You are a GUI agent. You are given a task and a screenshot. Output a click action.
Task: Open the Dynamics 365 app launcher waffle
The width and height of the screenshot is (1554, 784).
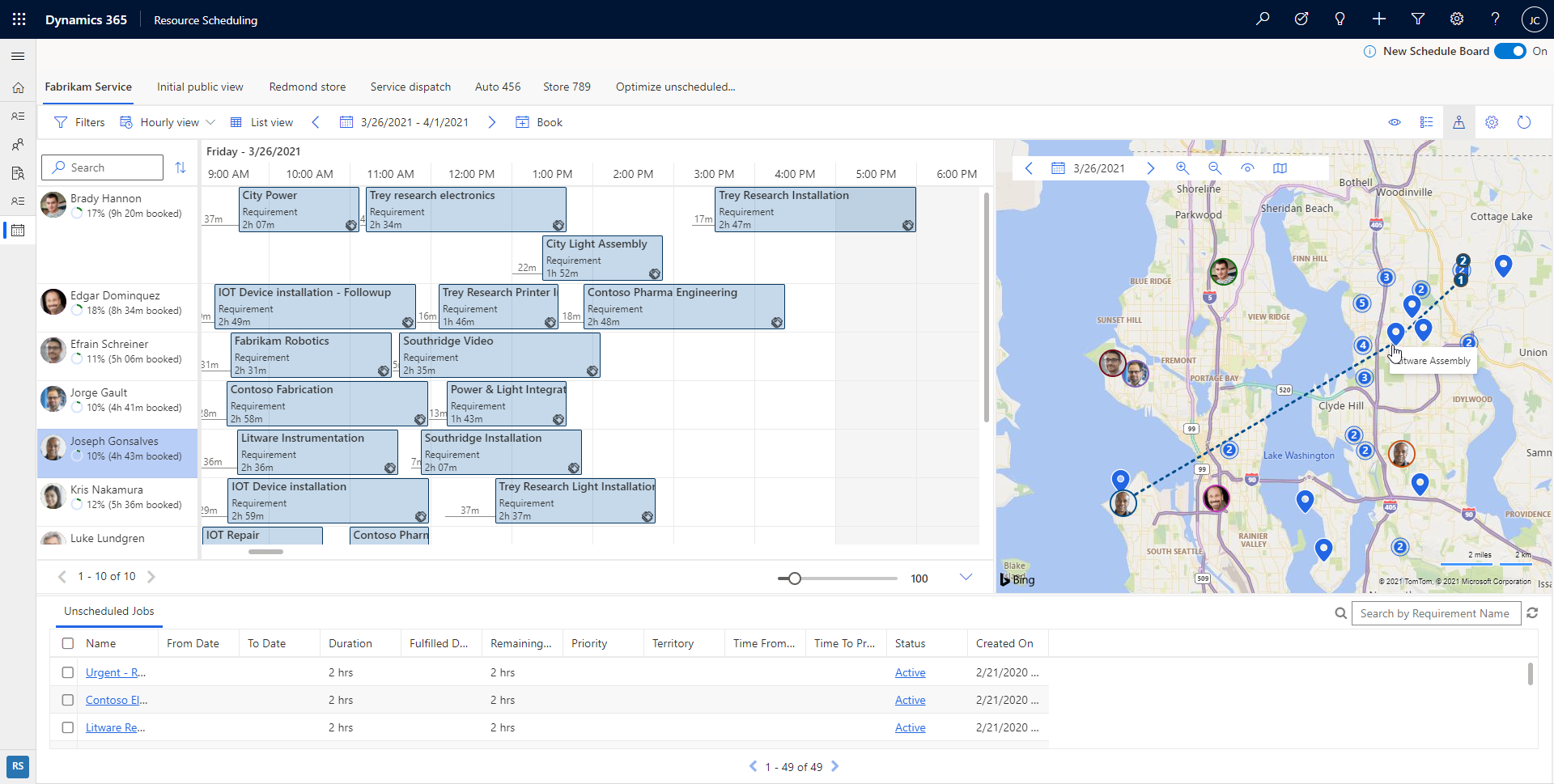pos(19,19)
